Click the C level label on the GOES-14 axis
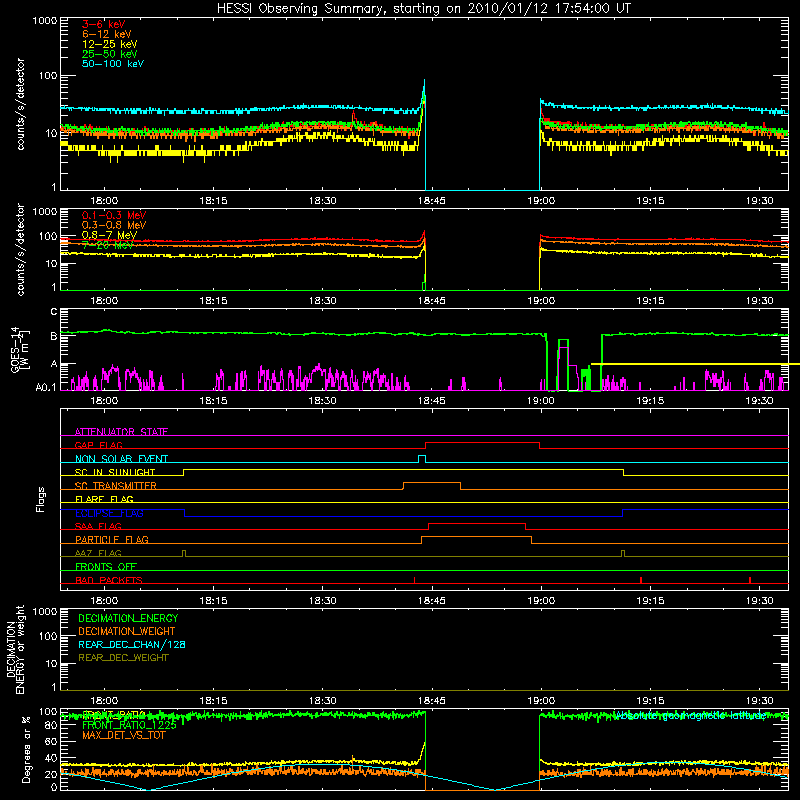This screenshot has height=800, width=800. 54,312
